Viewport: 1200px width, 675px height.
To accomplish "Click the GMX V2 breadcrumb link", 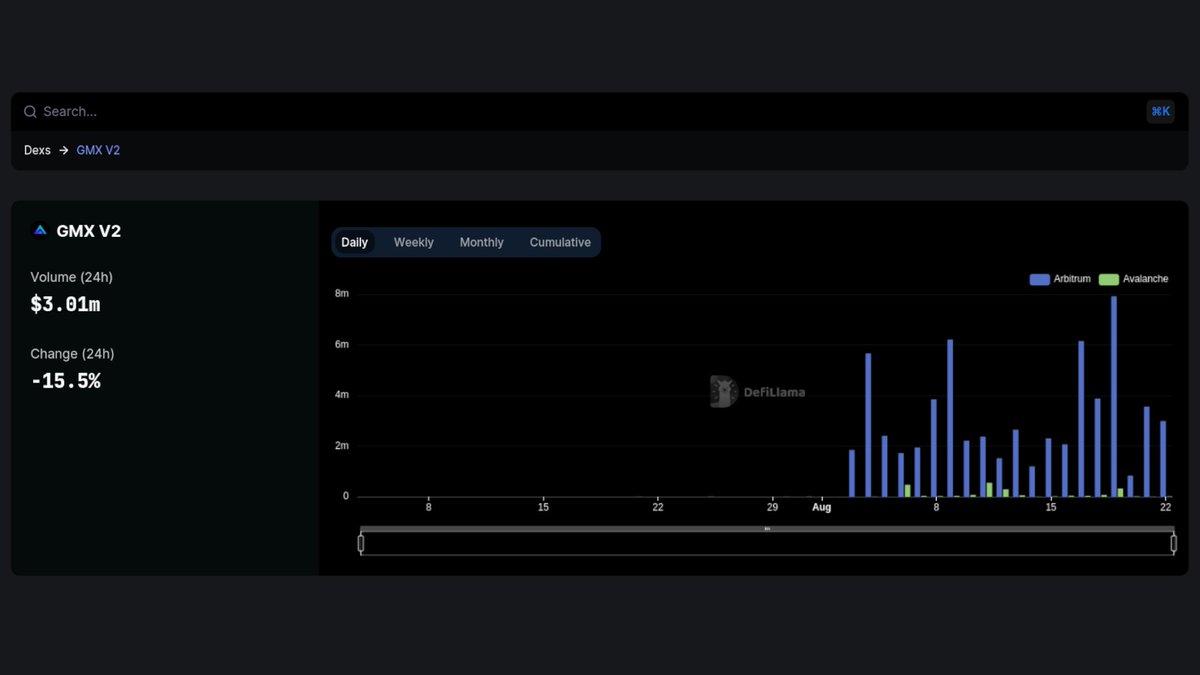I will [x=98, y=150].
